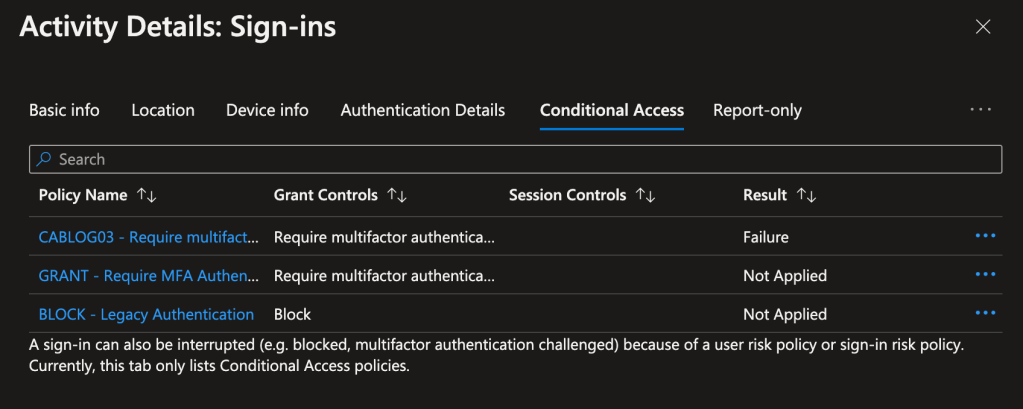Select the Conditional Access tab
This screenshot has height=409, width=1023.
612,110
